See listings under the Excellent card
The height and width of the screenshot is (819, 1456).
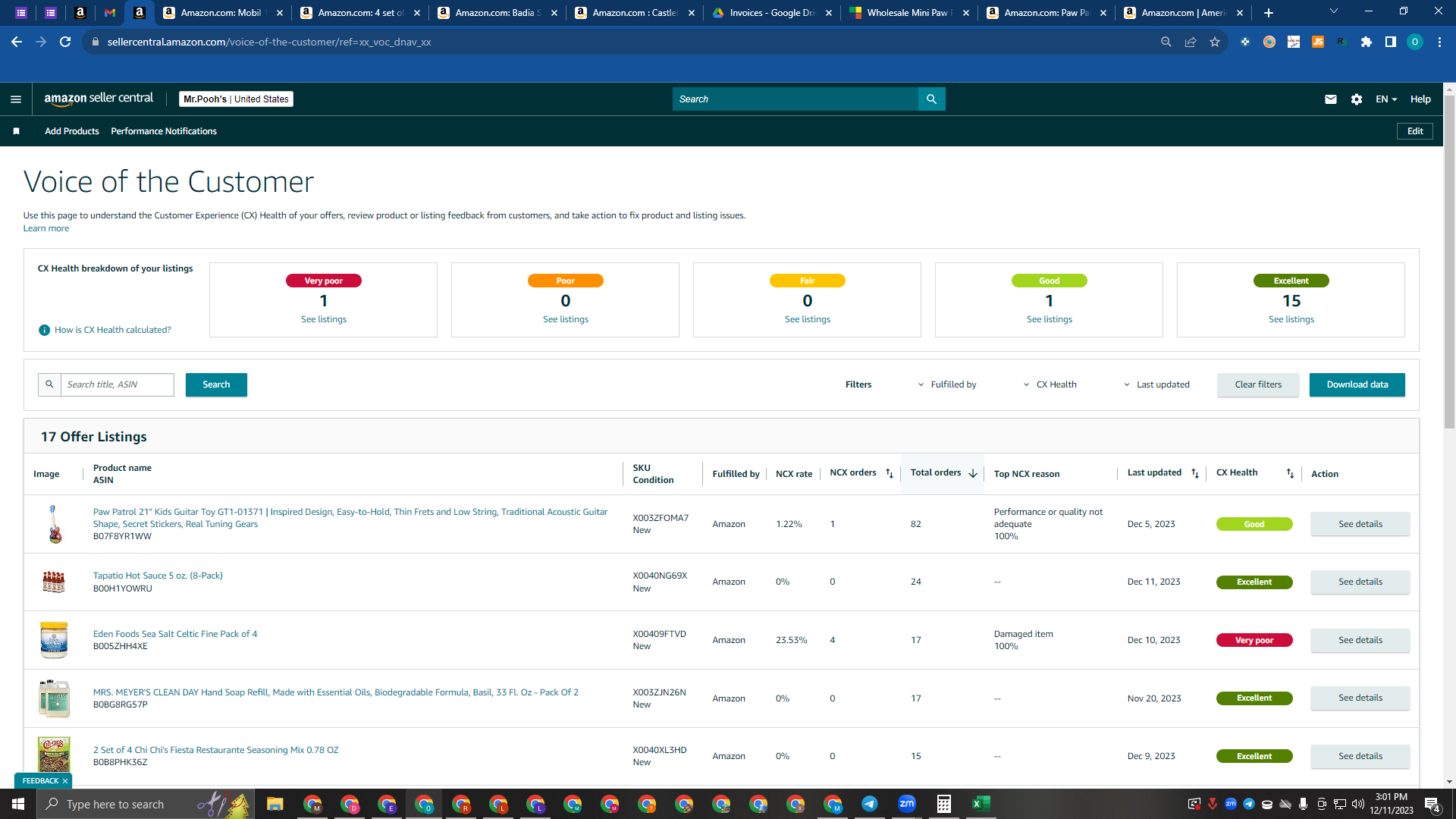point(1291,319)
